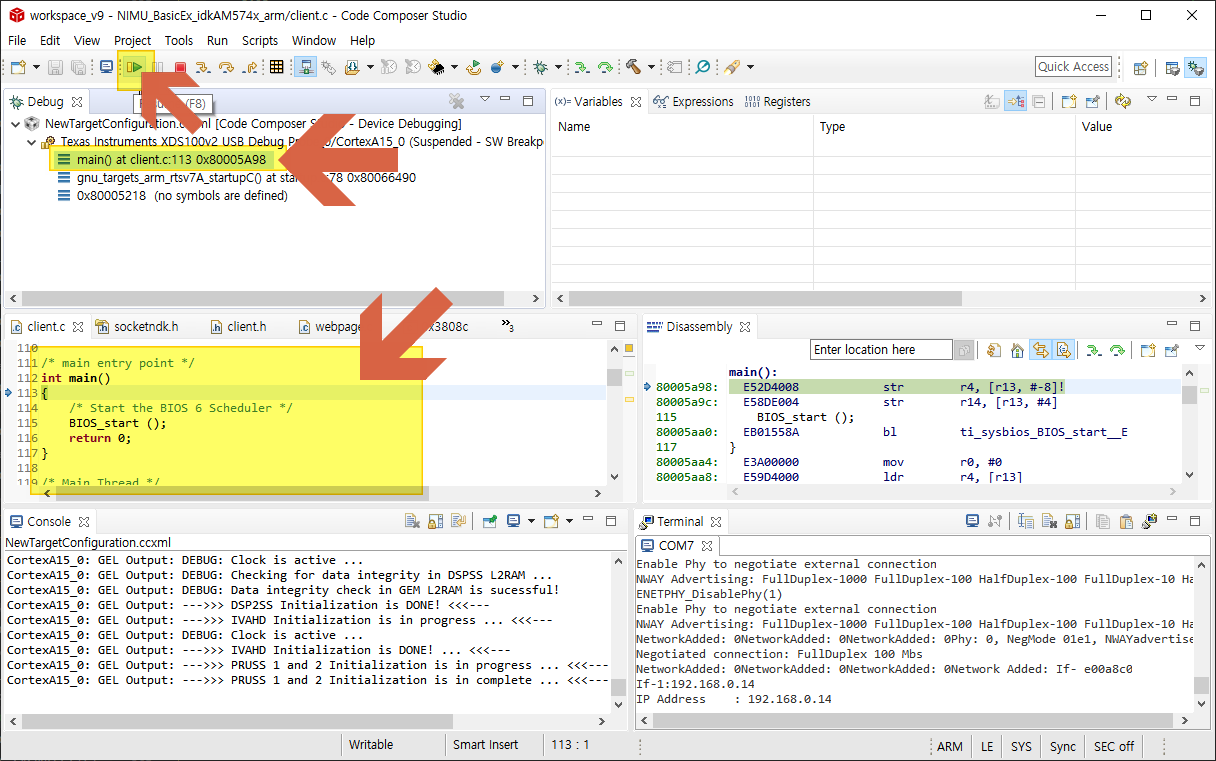Click the Type column header in Variables
This screenshot has width=1216, height=761.
coord(943,127)
